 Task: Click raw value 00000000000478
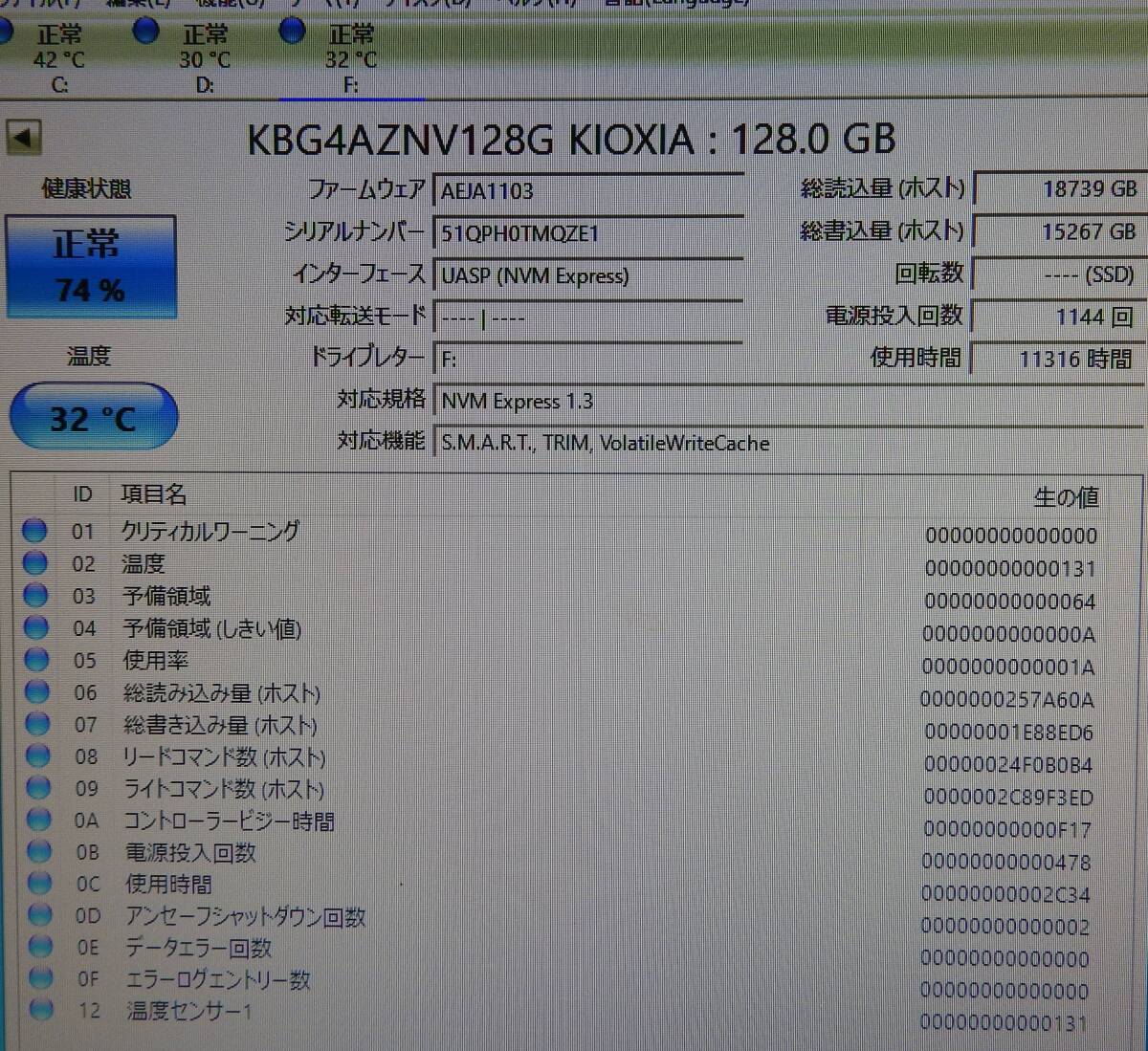coord(1006,863)
